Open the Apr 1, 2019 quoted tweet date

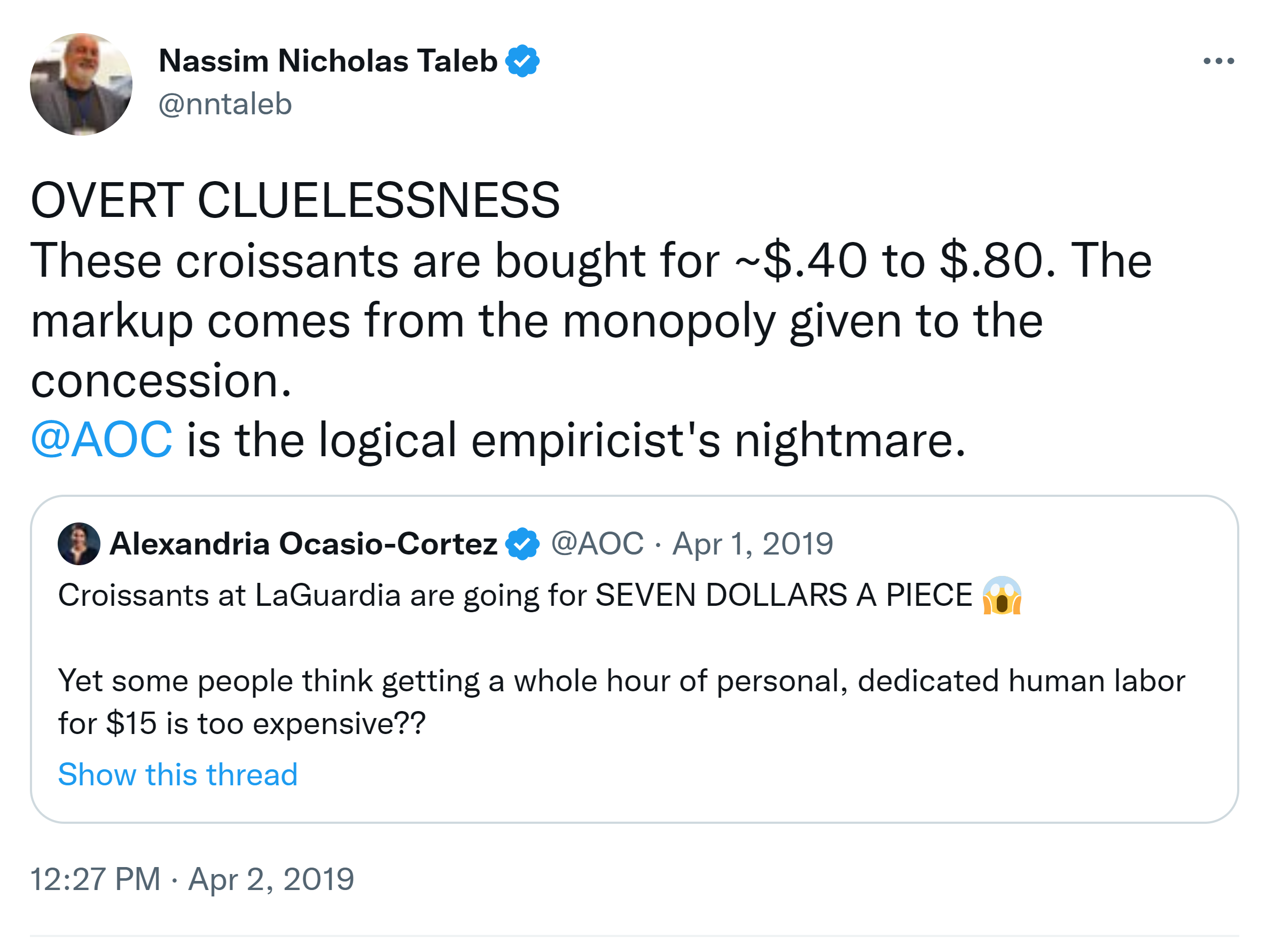pos(752,543)
